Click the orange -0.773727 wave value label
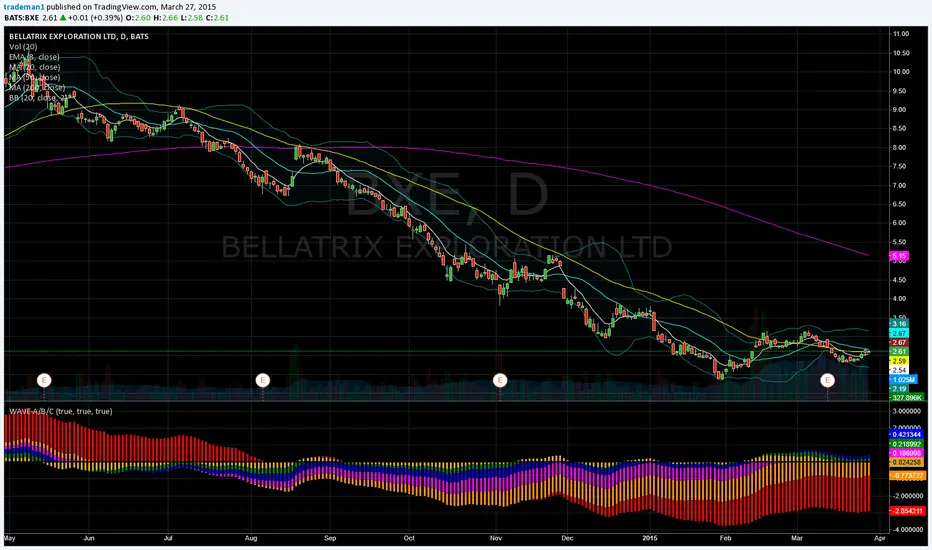The height and width of the screenshot is (550, 932). (908, 476)
